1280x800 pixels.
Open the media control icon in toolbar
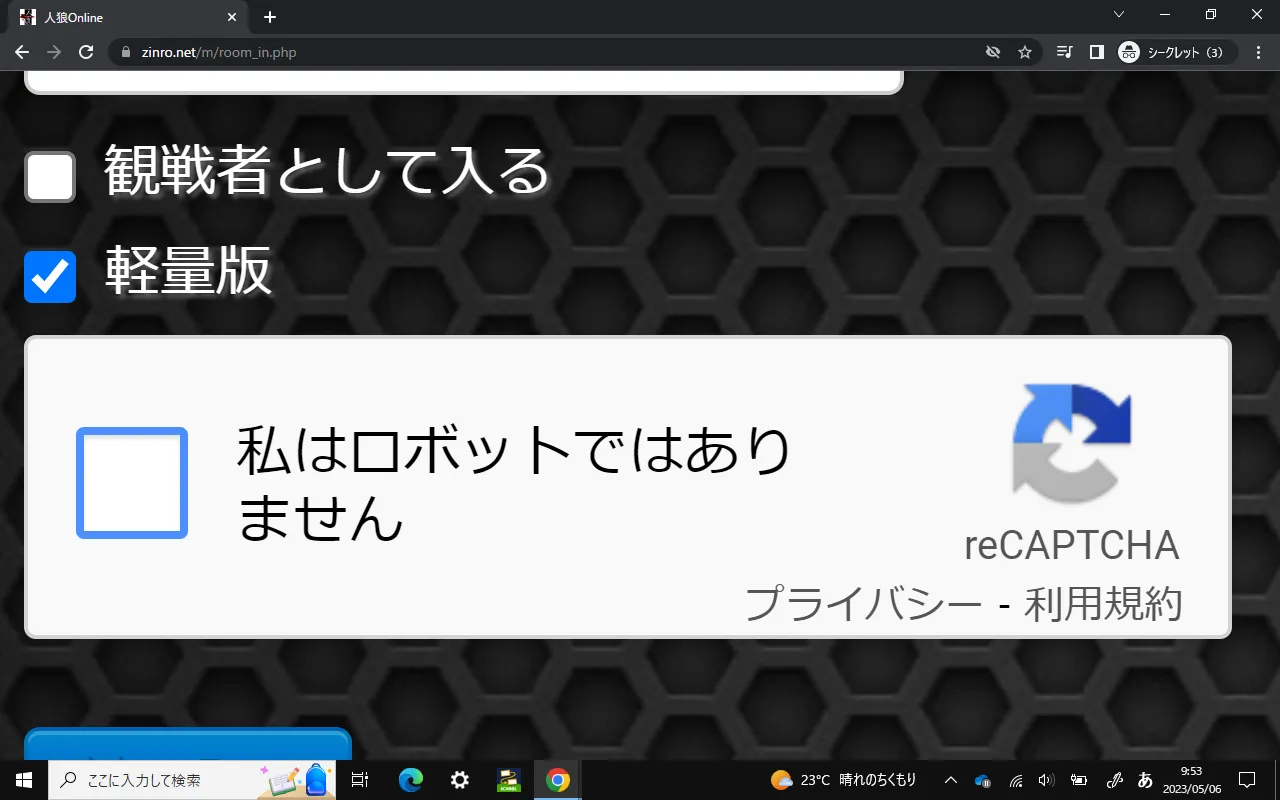tap(1065, 52)
